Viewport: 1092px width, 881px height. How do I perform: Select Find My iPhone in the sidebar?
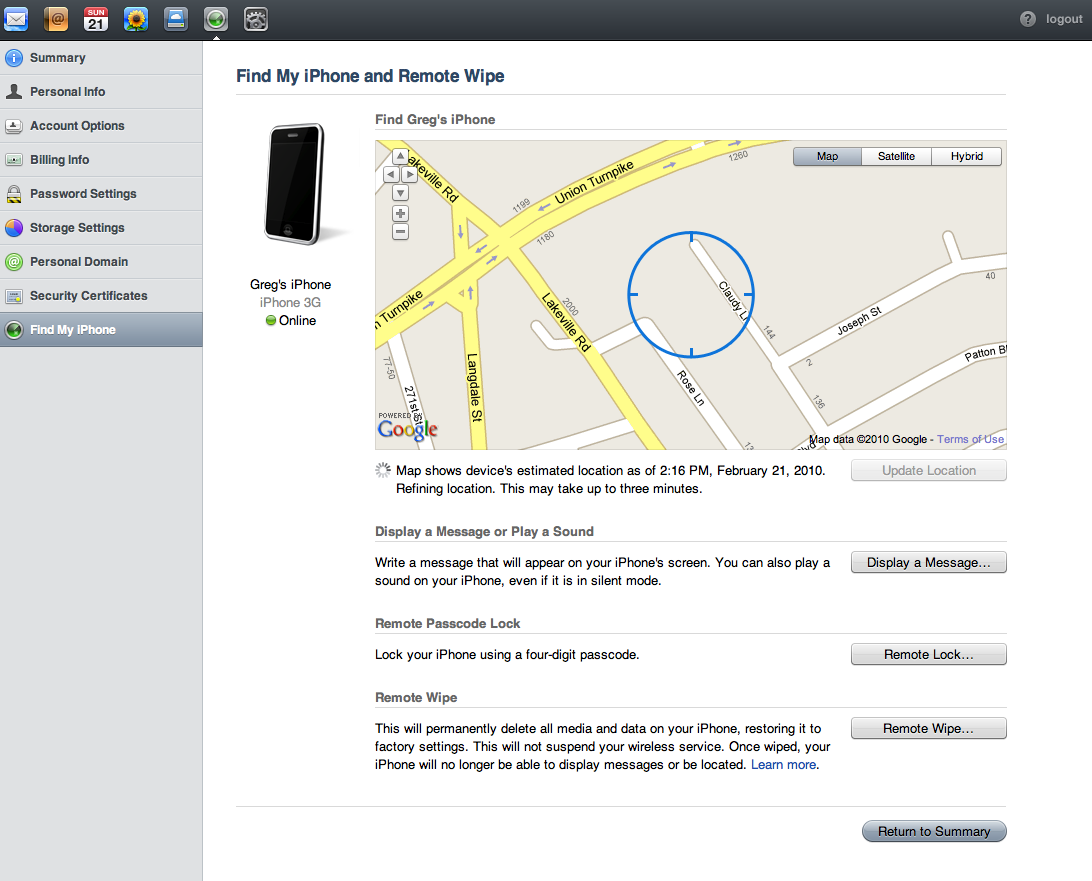[101, 329]
